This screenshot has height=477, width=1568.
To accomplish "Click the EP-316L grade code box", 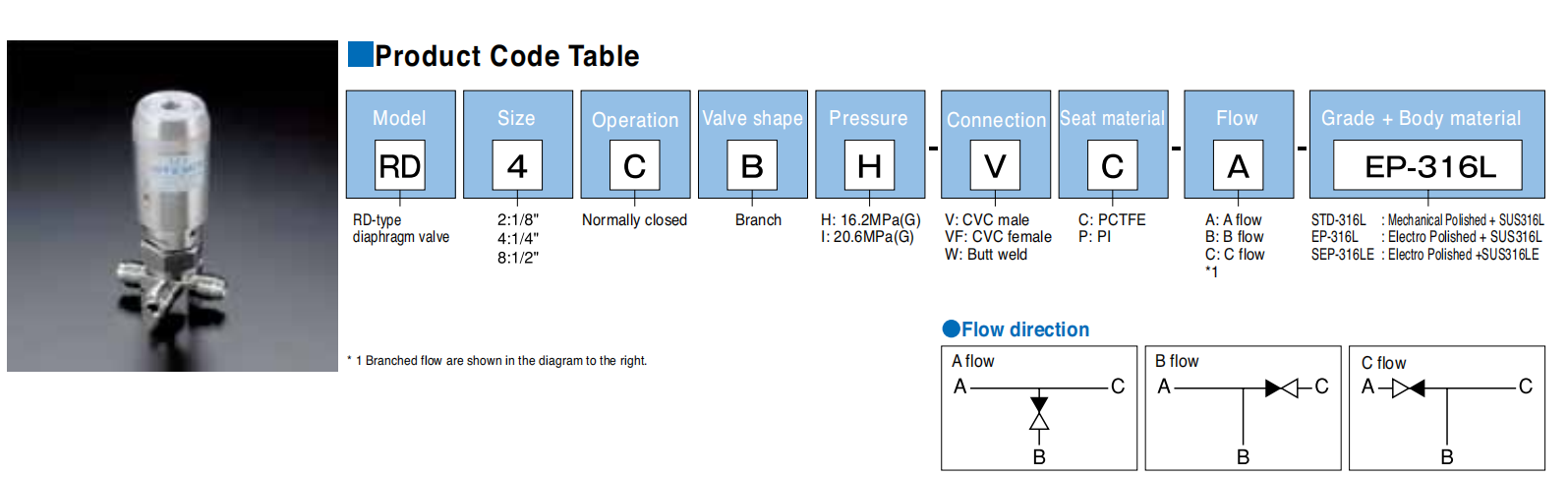I will pos(1427,165).
